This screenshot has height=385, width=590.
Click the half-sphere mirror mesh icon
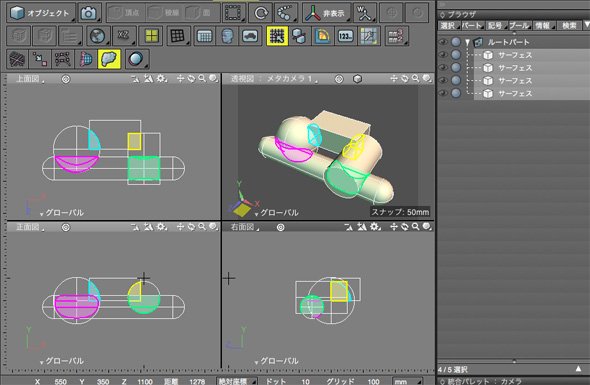(86, 59)
